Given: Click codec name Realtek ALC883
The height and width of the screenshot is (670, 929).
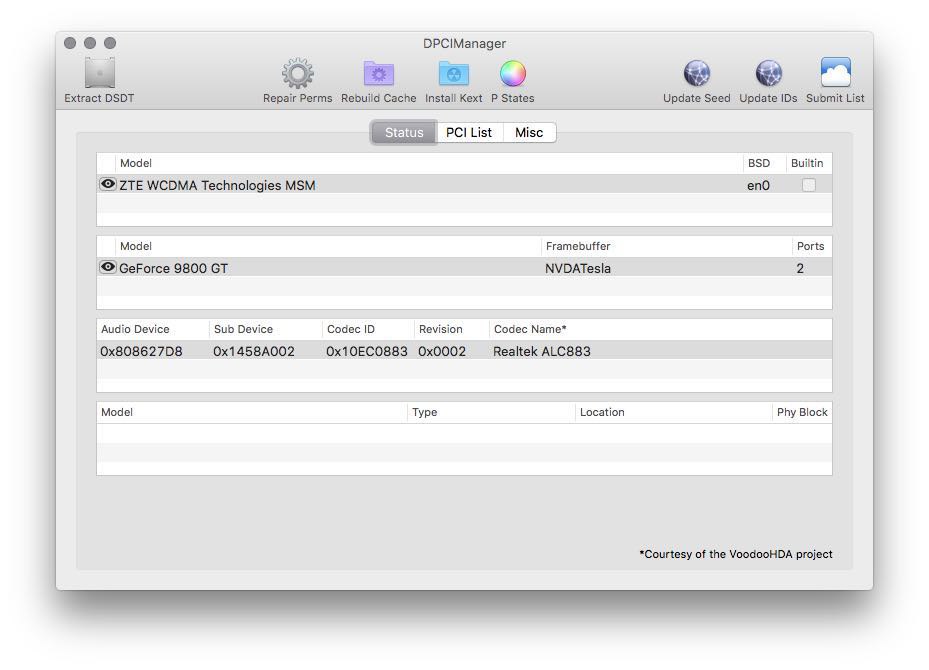Looking at the screenshot, I should (542, 351).
